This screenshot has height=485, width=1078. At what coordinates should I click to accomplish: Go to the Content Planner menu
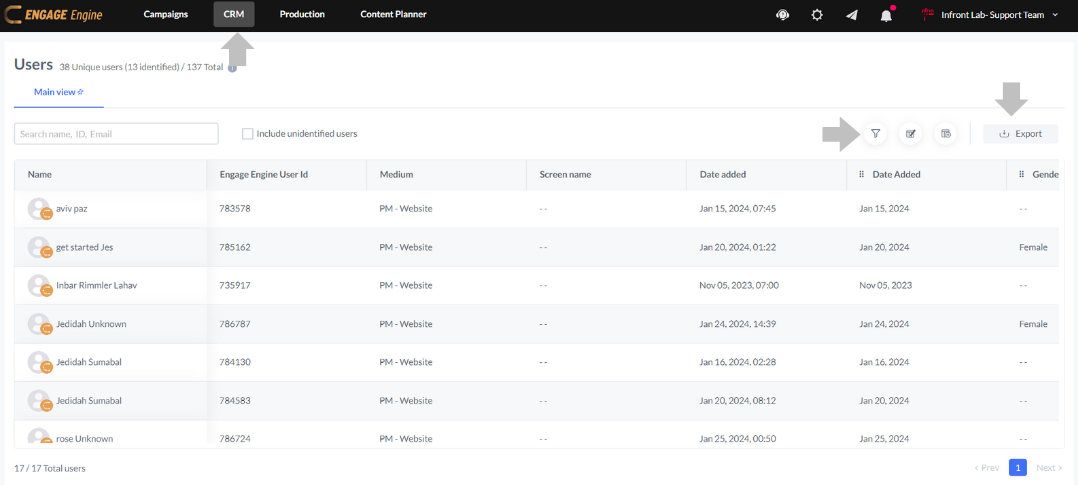[393, 14]
